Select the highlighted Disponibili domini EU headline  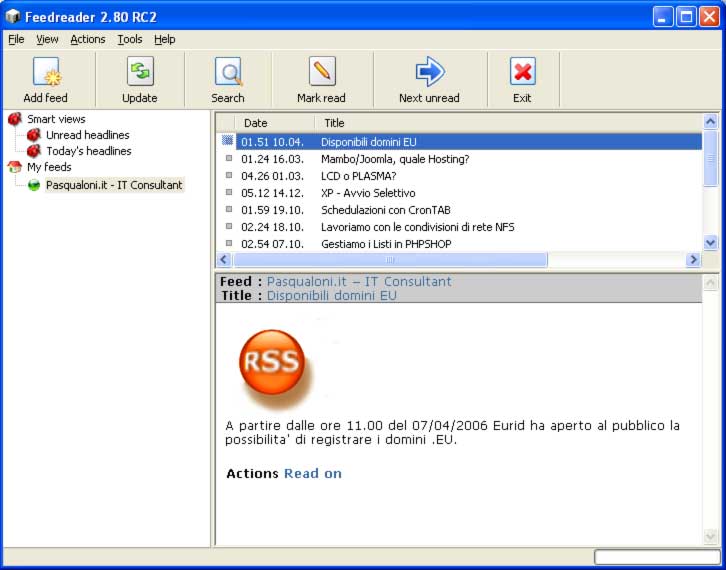pyautogui.click(x=469, y=142)
